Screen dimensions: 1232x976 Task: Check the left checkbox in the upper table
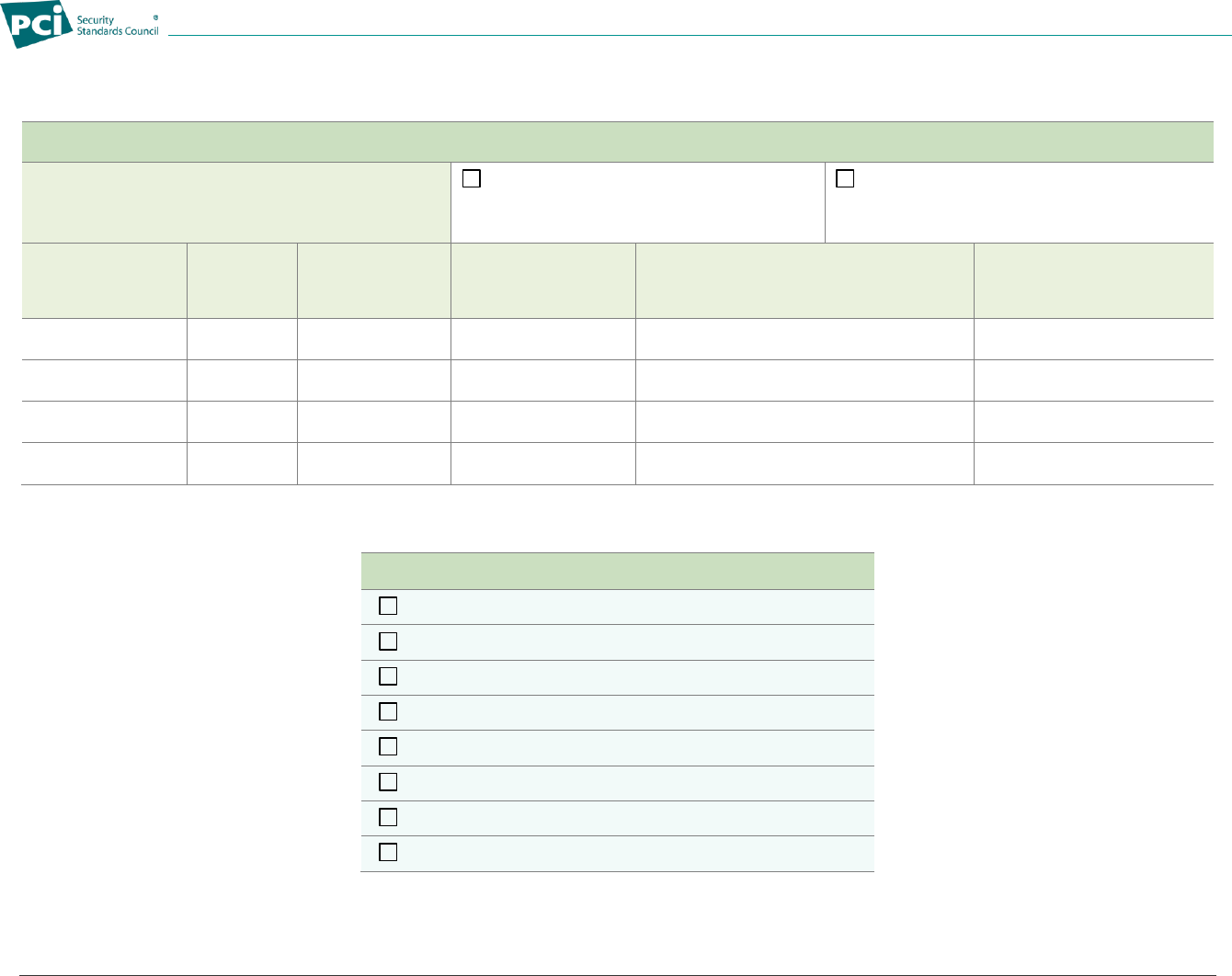coord(472,179)
